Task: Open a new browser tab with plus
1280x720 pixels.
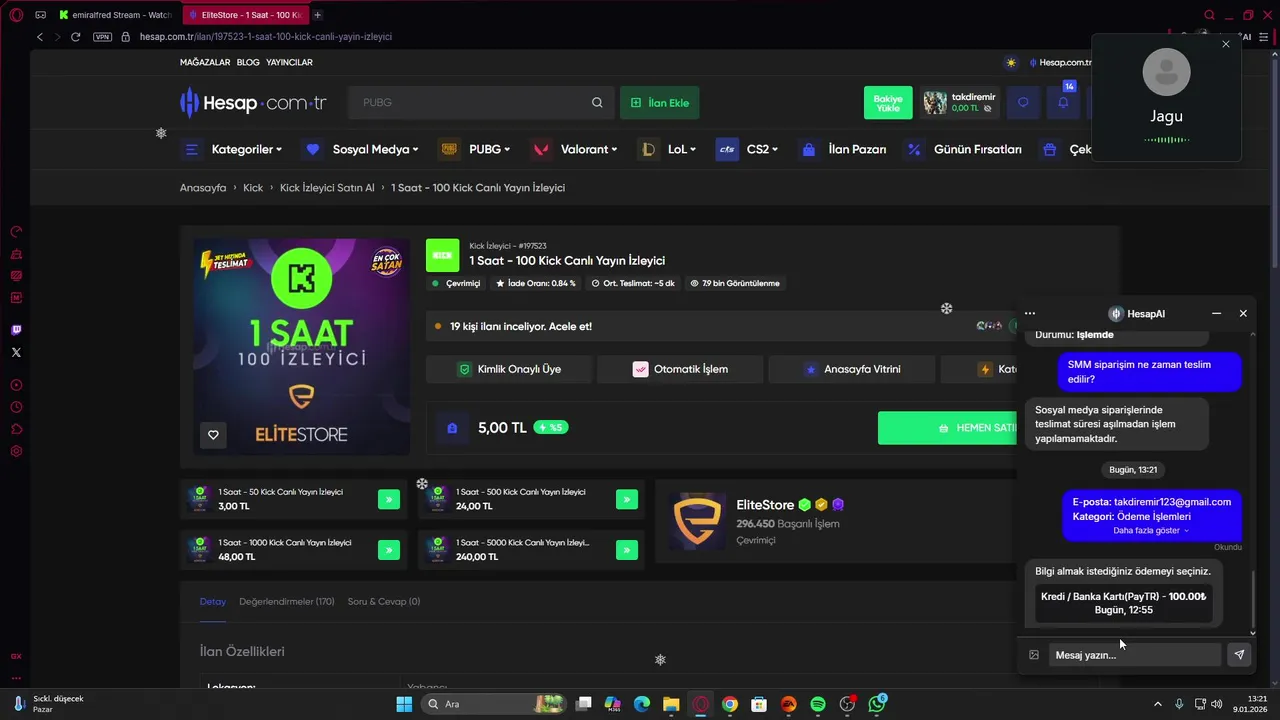Action: point(318,15)
